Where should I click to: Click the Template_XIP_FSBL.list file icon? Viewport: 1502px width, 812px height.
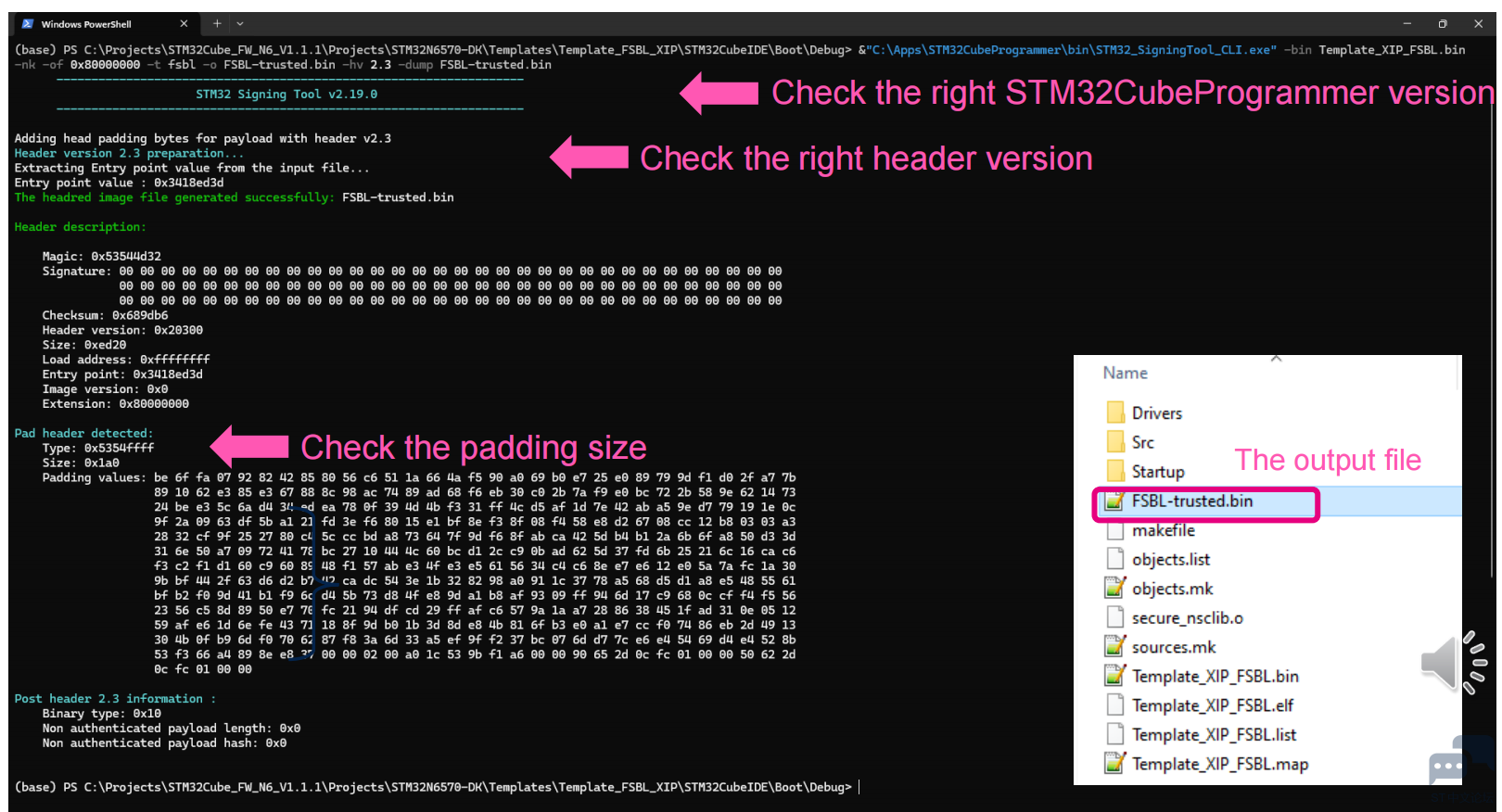(x=1115, y=735)
